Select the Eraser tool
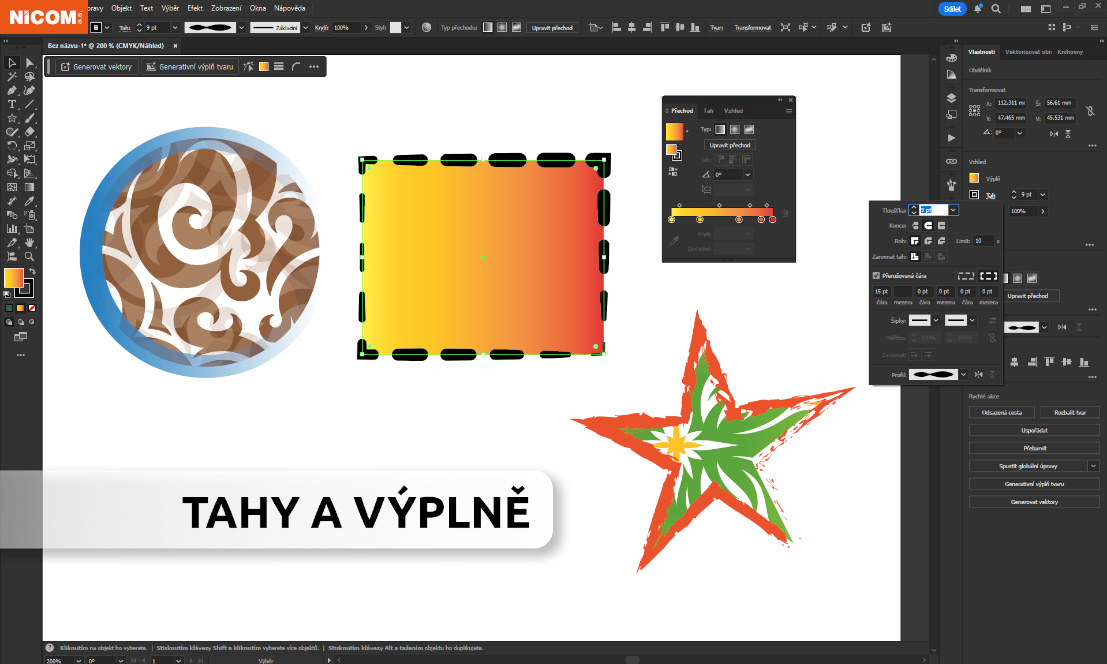 (x=30, y=132)
